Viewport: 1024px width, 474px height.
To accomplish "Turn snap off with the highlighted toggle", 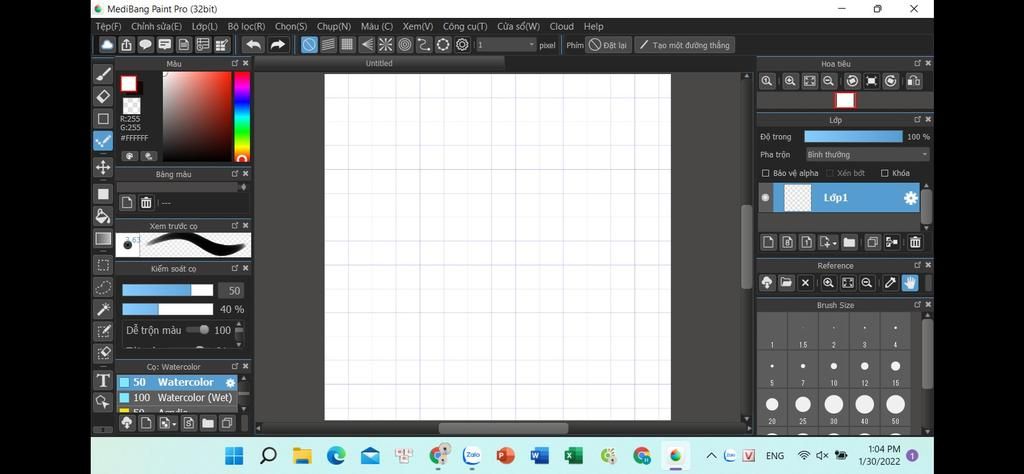I will tap(309, 45).
